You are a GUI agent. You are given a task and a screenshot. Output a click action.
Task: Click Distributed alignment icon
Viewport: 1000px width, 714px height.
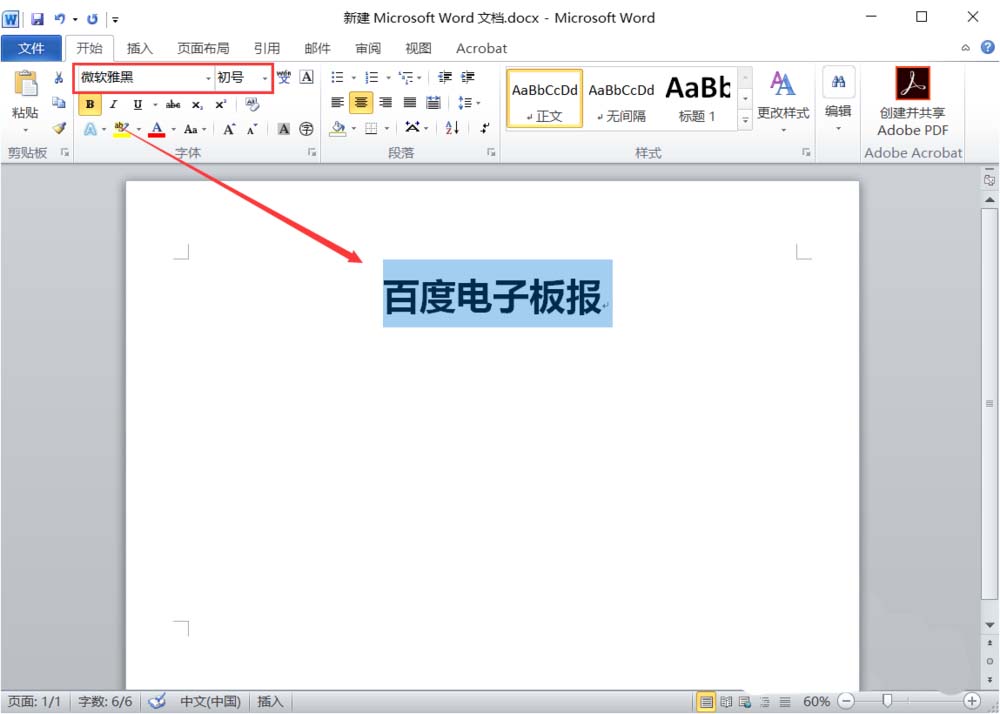(x=434, y=103)
